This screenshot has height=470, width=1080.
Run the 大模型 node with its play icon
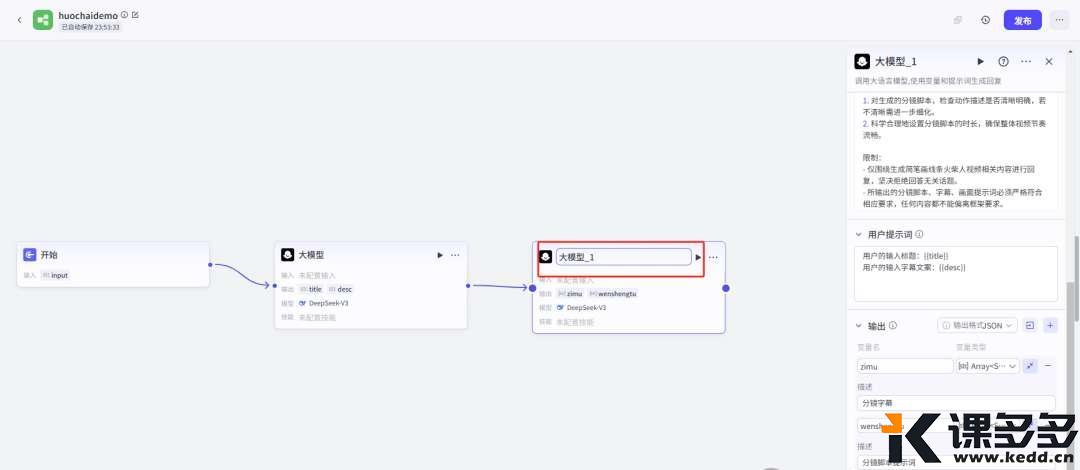pos(440,255)
